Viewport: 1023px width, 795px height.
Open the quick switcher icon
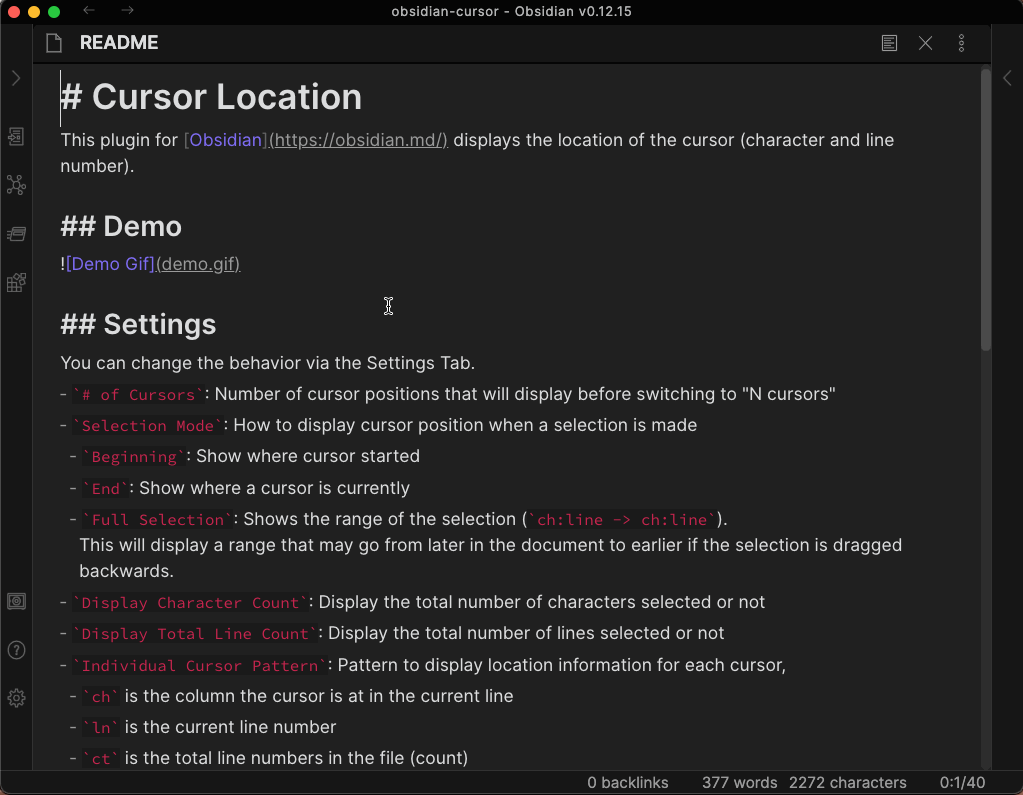(16, 136)
